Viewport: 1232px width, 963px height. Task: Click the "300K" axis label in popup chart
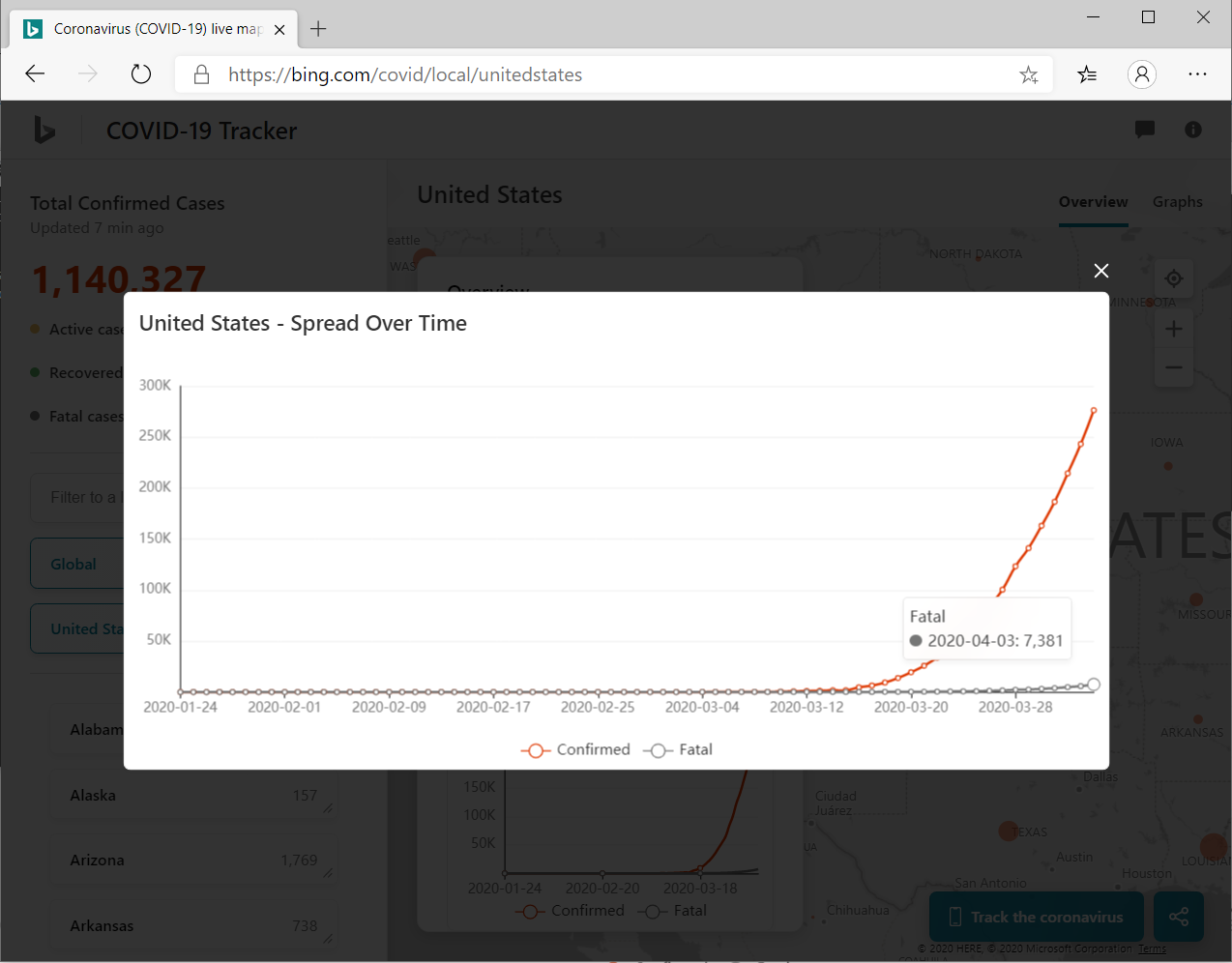(155, 385)
